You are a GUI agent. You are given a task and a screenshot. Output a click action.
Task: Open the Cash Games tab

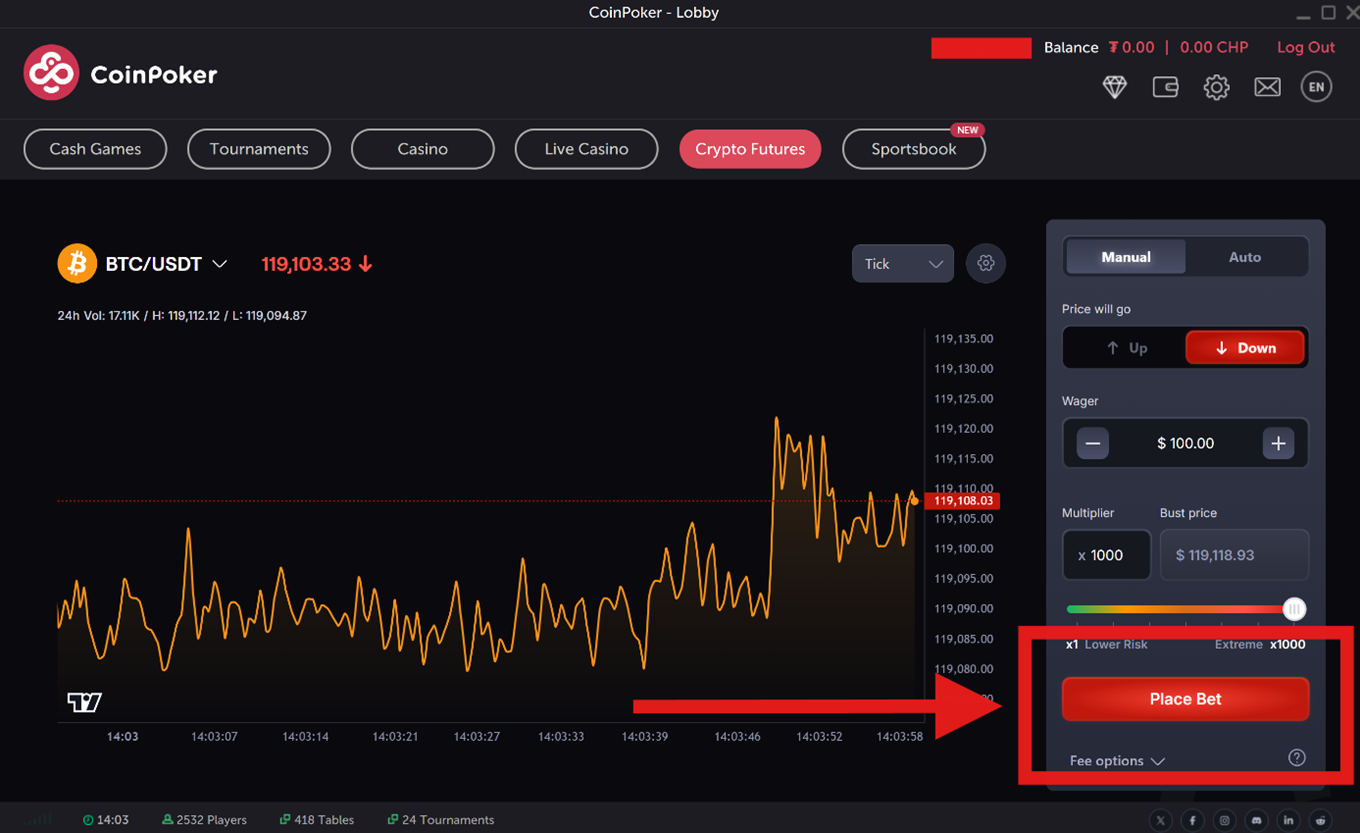click(95, 149)
